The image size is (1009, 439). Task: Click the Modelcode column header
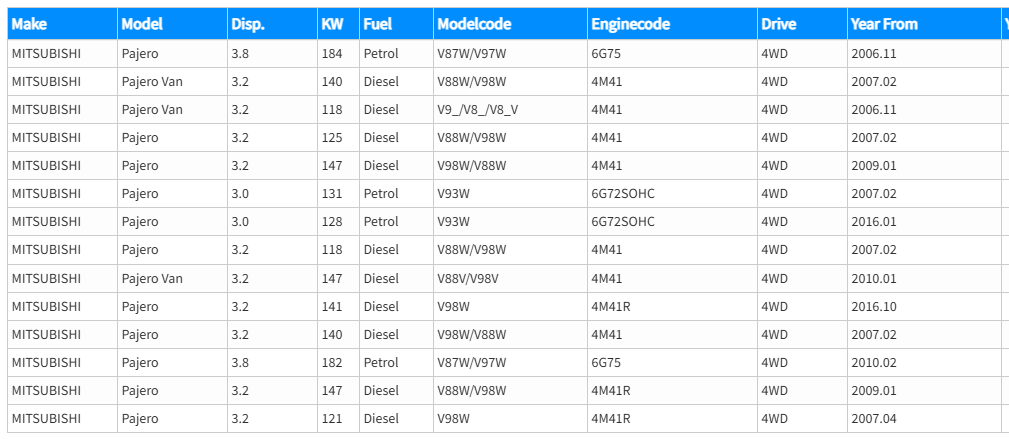[510, 24]
